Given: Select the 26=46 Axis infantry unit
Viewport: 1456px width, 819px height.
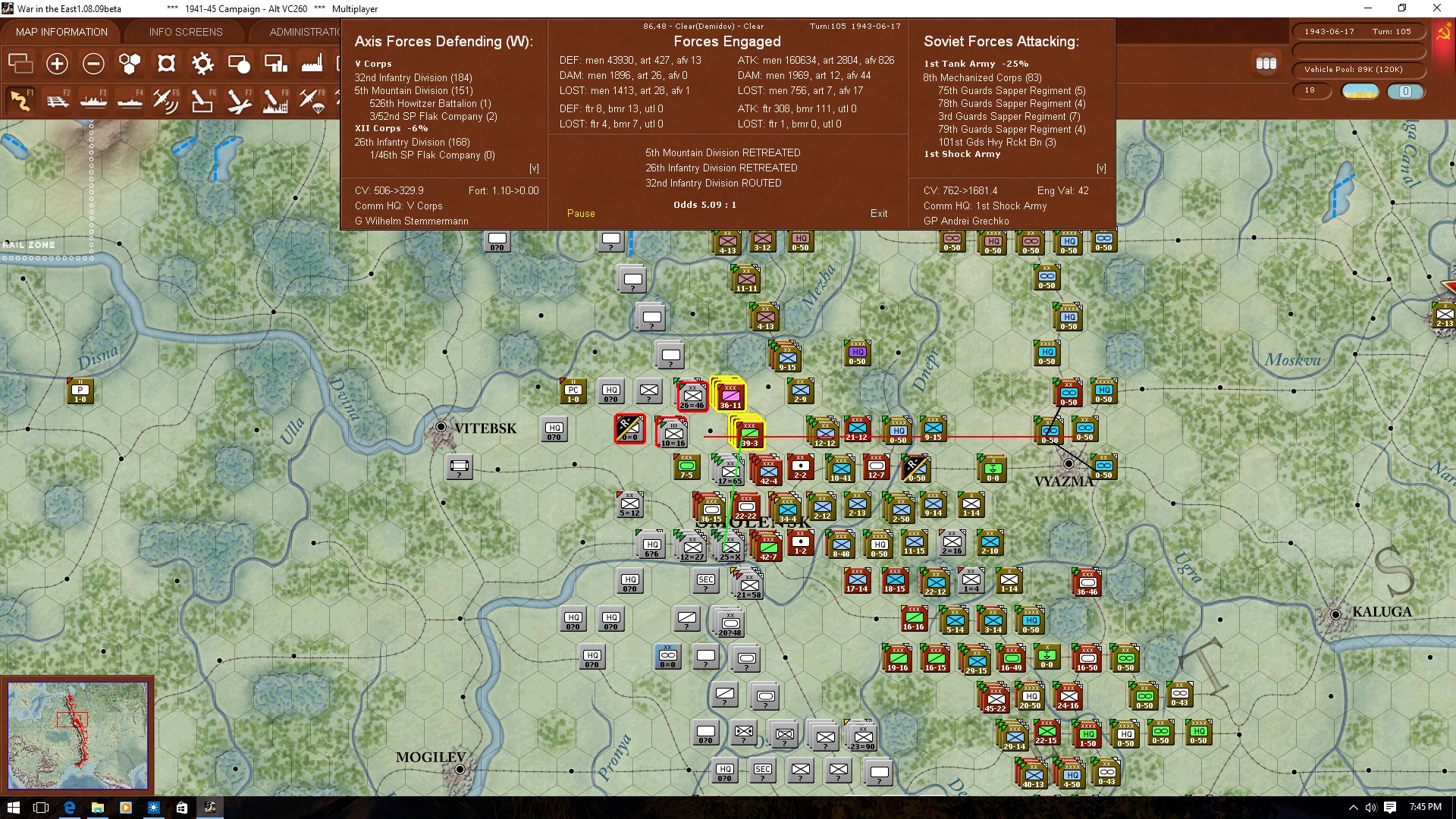Looking at the screenshot, I should click(692, 396).
